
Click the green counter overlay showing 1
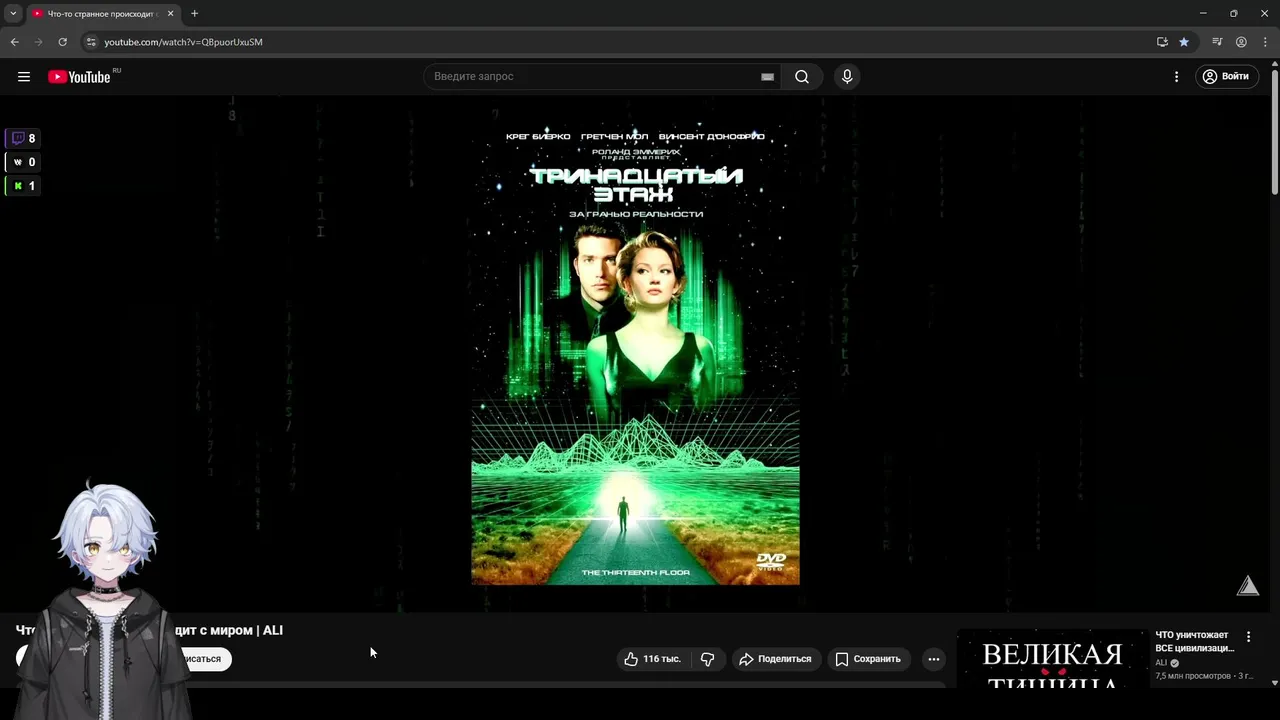click(23, 186)
